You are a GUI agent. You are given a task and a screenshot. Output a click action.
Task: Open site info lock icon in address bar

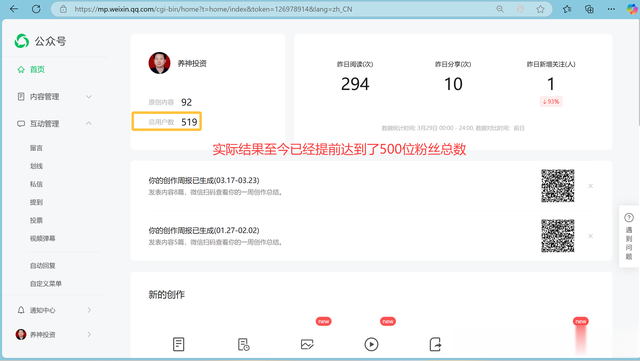[x=63, y=9]
